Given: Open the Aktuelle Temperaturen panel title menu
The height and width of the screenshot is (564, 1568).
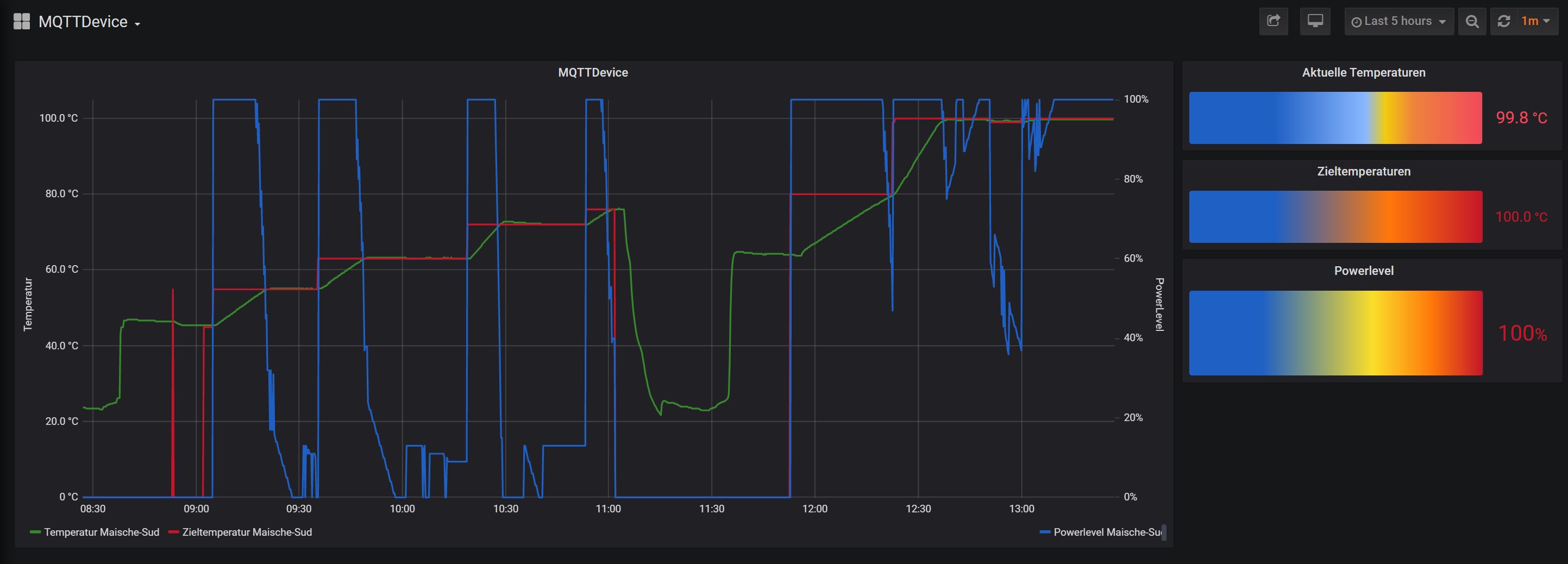Looking at the screenshot, I should pos(1363,72).
